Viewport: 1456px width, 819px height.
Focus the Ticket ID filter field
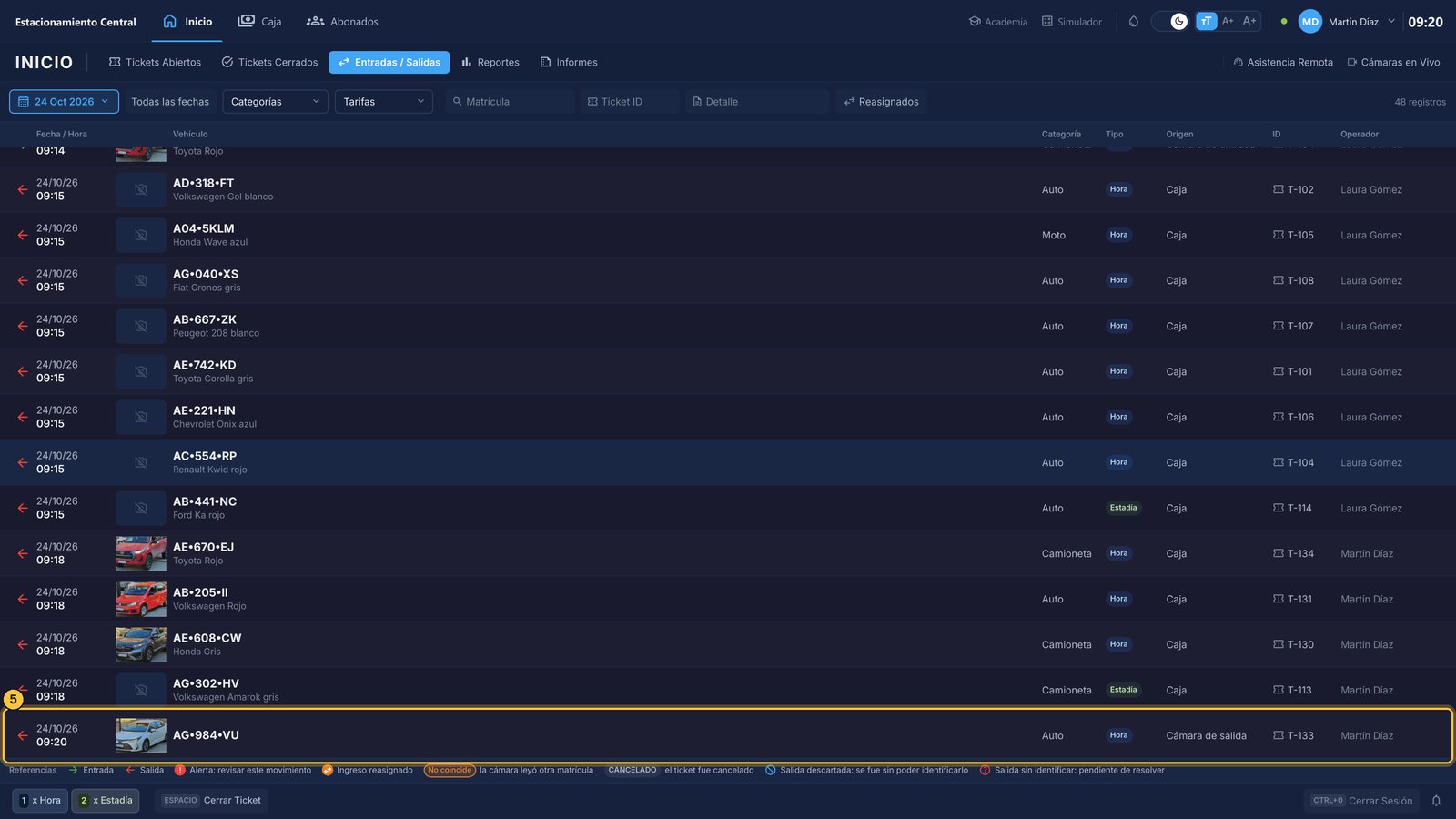[x=630, y=102]
